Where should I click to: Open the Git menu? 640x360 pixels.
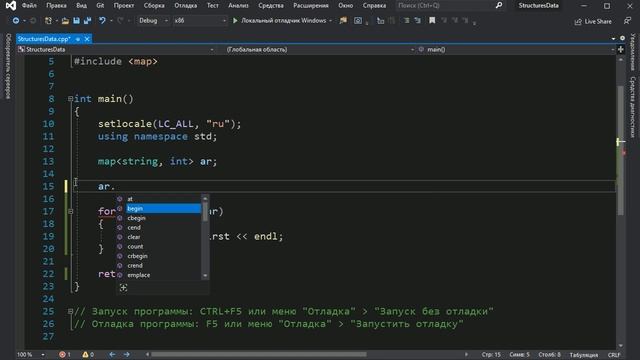[x=100, y=5]
